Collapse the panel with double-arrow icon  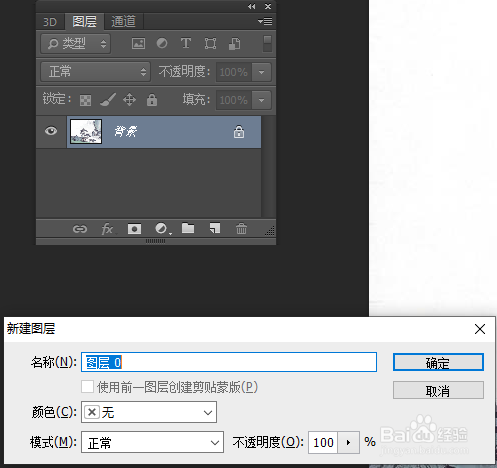[x=252, y=7]
